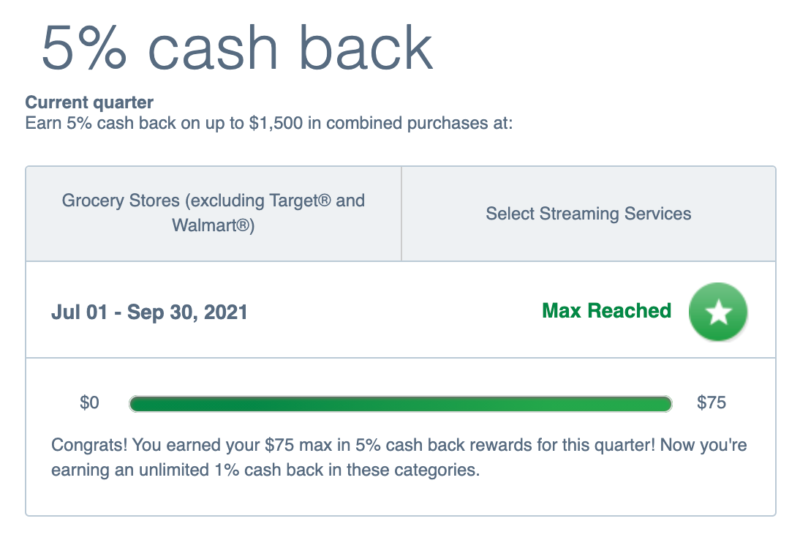The width and height of the screenshot is (800, 543).
Task: Click the green "Max Reached" status text
Action: click(x=606, y=311)
